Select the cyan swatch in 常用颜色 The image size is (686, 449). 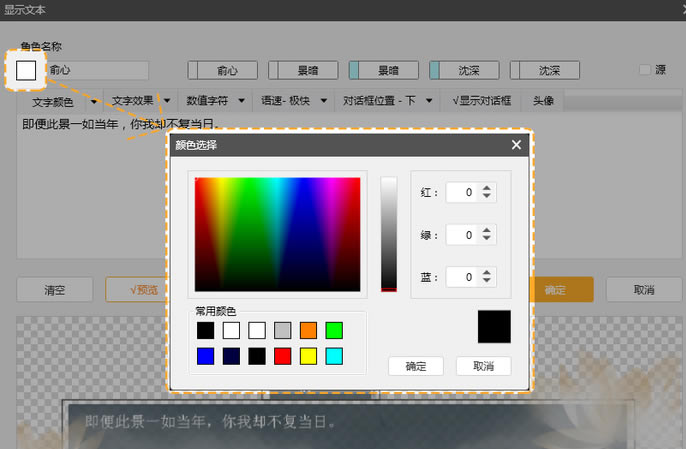click(334, 355)
